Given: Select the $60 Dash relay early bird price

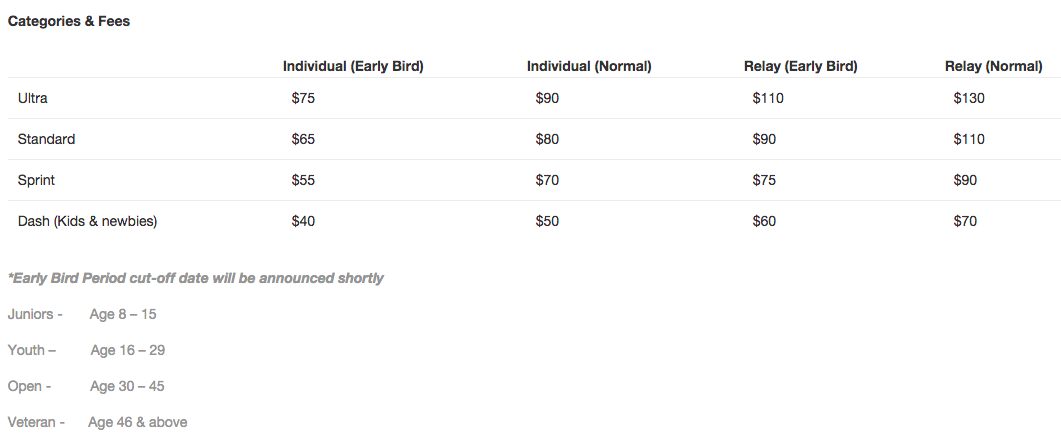Looking at the screenshot, I should tap(764, 221).
